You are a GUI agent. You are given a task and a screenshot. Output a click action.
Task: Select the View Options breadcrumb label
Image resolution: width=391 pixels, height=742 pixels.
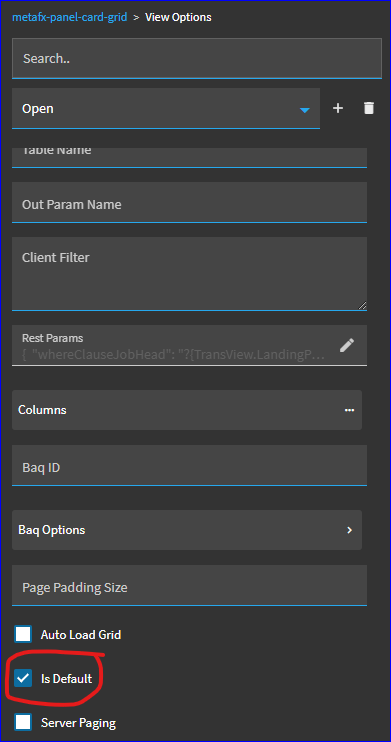(178, 18)
